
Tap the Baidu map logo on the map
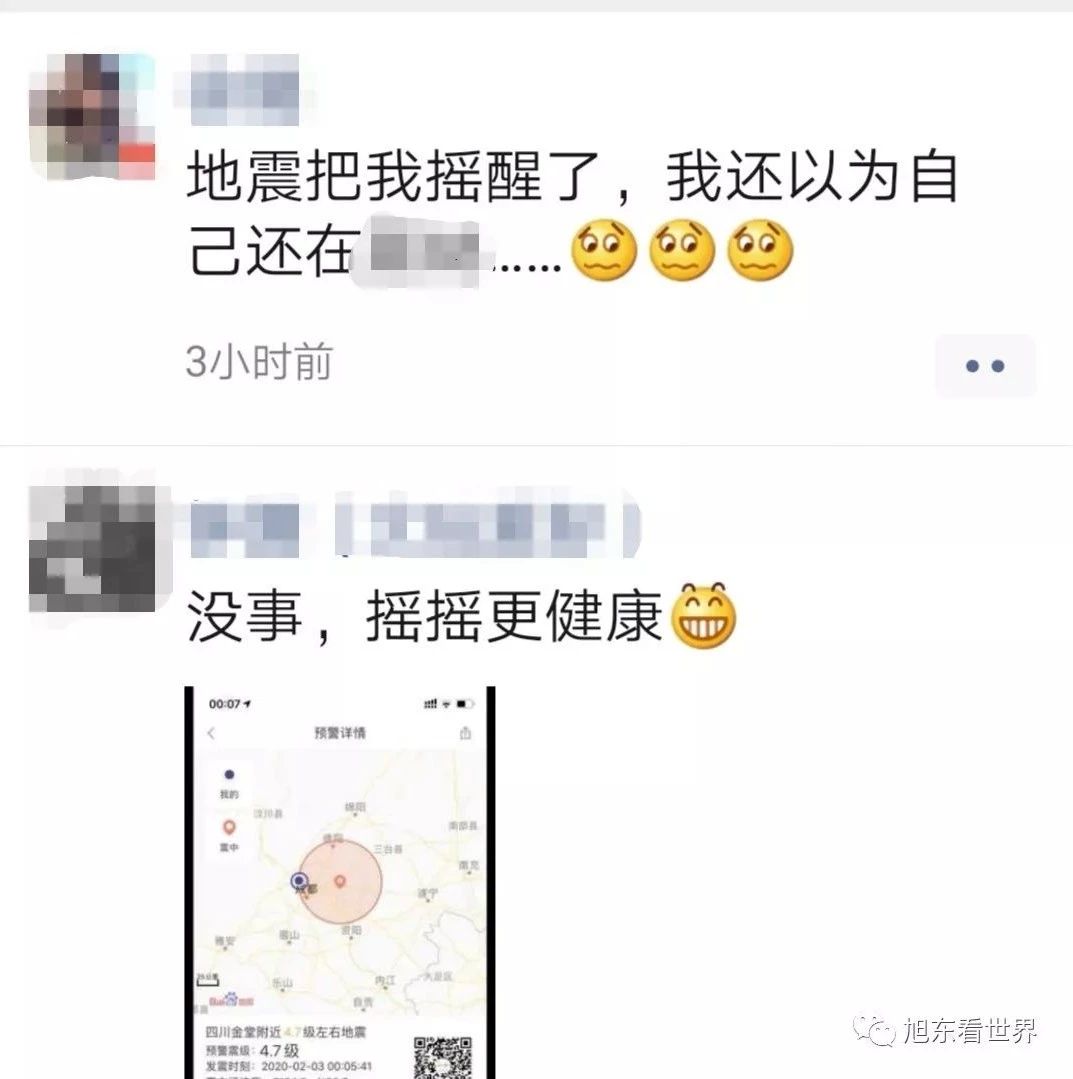click(231, 1000)
